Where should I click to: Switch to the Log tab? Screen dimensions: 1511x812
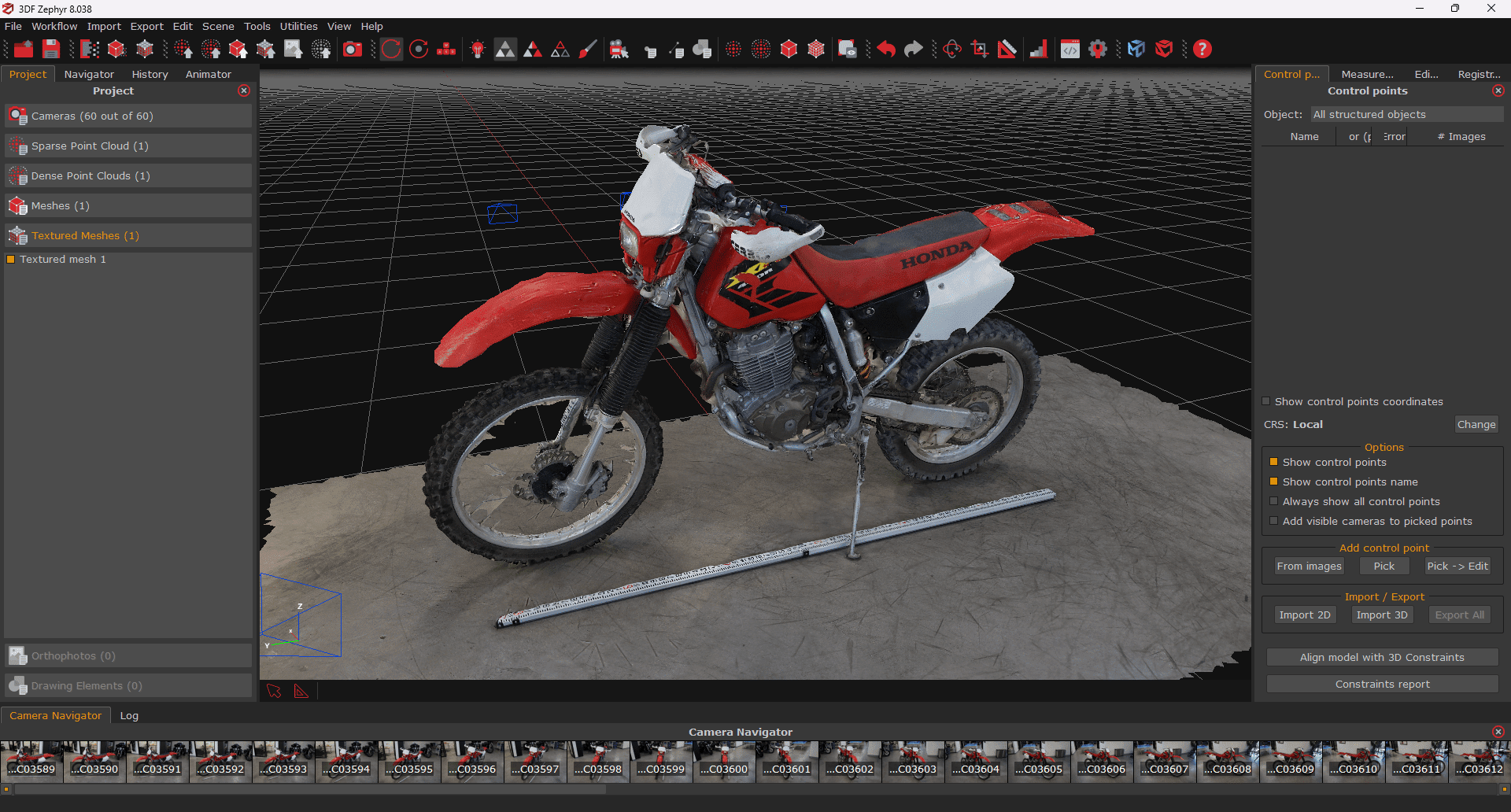(129, 715)
